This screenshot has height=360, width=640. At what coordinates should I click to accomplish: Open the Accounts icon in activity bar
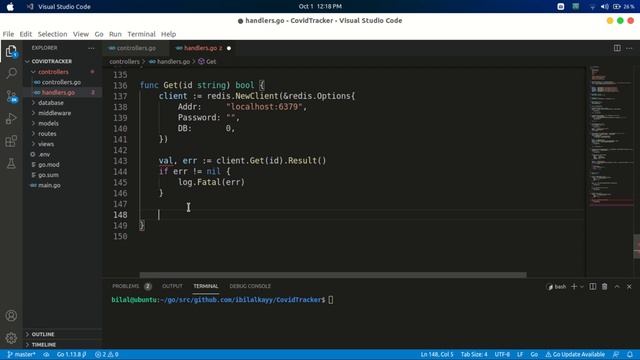click(11, 316)
